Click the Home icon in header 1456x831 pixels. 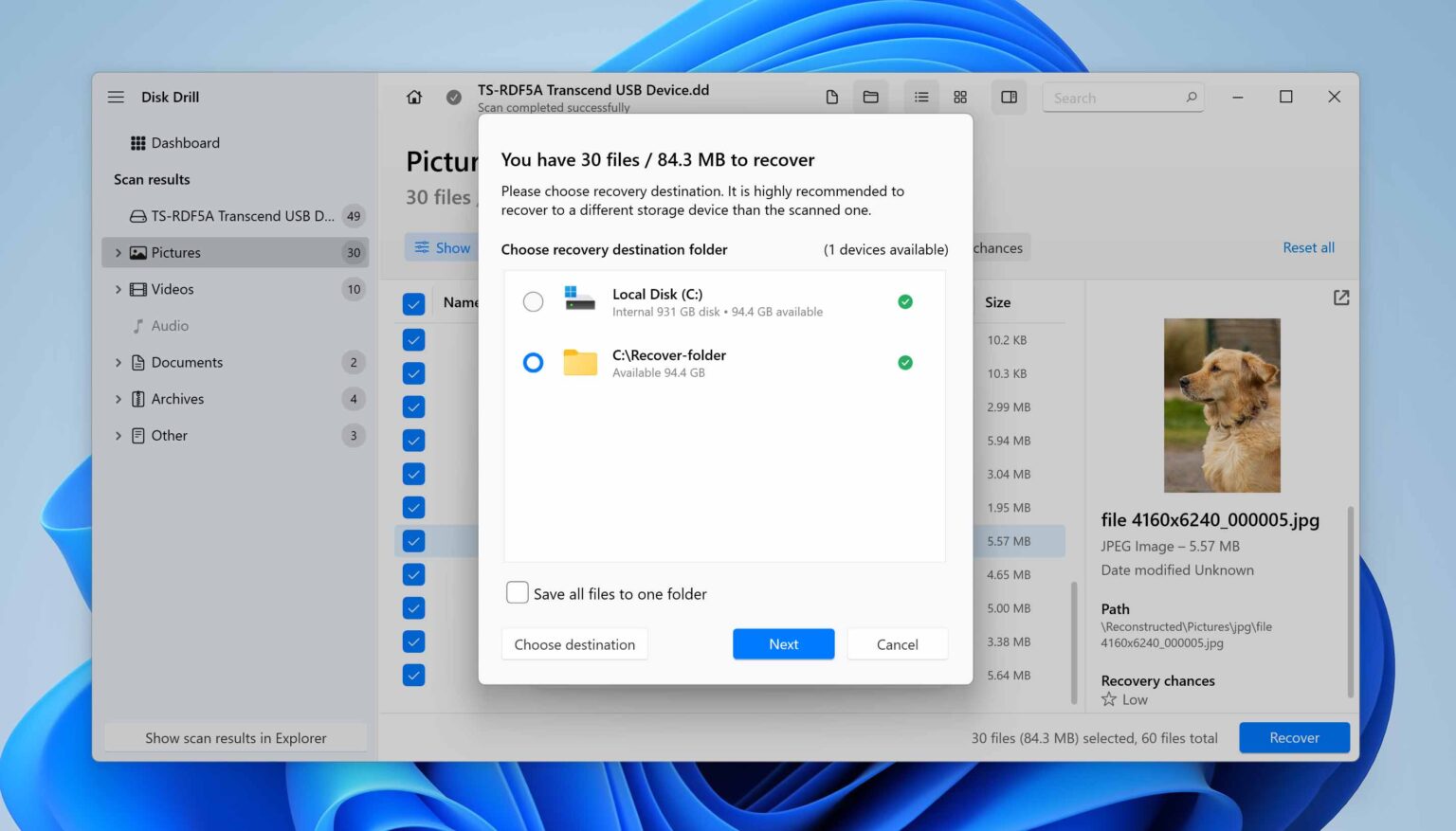pyautogui.click(x=414, y=98)
